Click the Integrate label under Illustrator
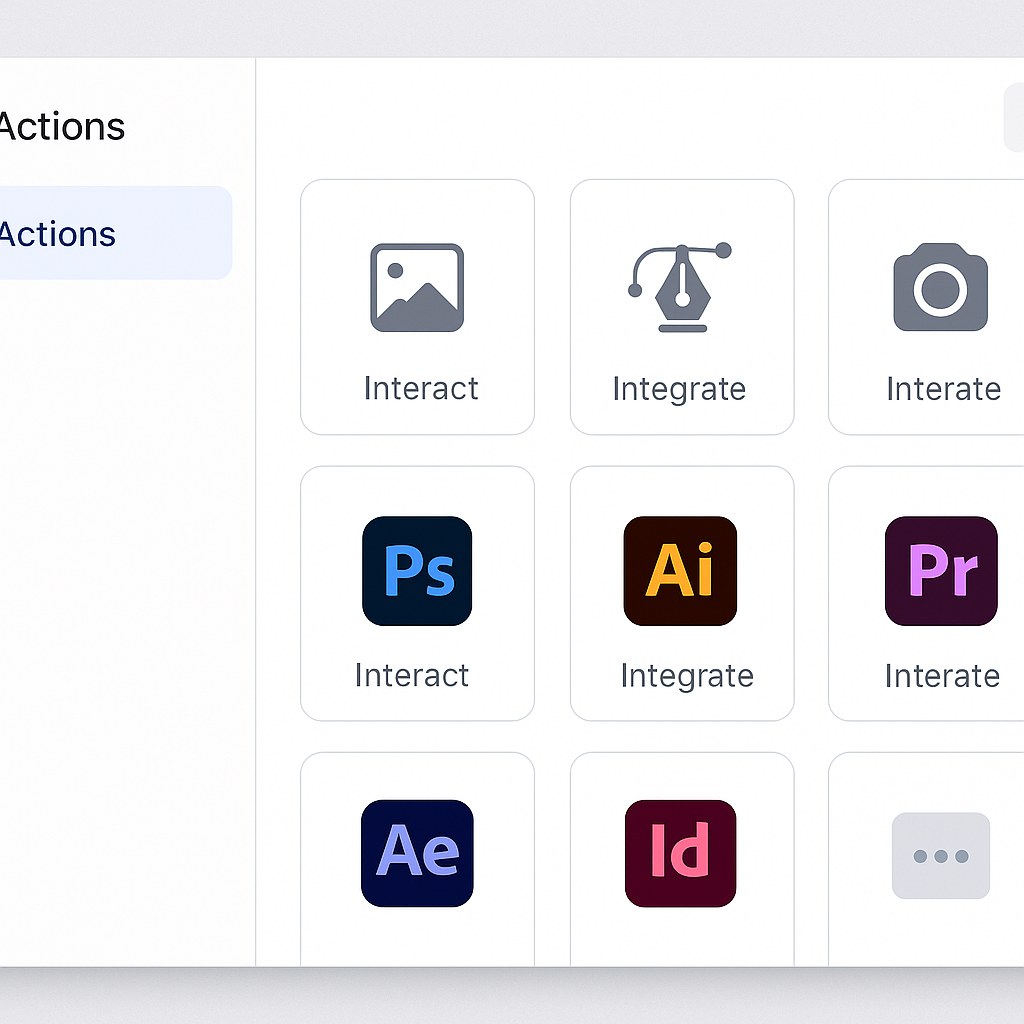Screen dimensions: 1024x1024 [687, 677]
